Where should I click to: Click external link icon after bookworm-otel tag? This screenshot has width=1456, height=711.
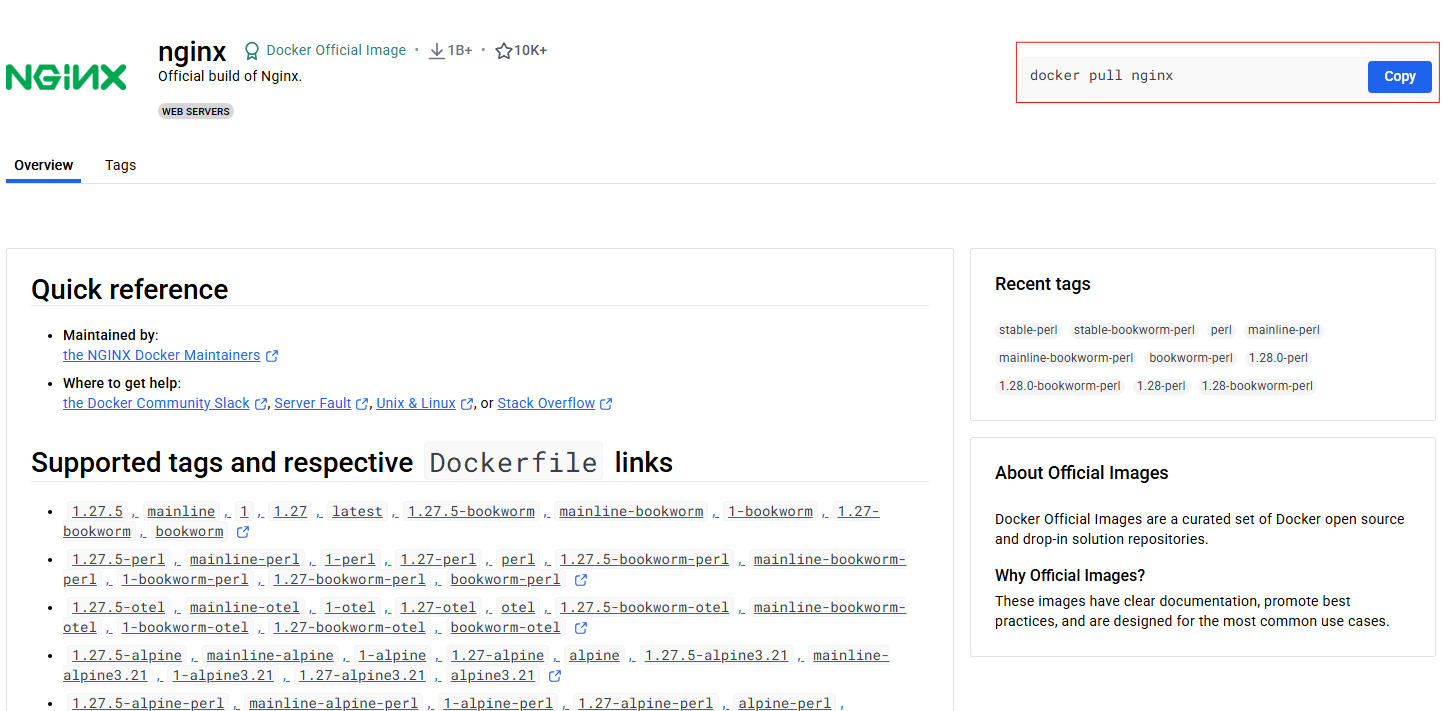pos(581,628)
